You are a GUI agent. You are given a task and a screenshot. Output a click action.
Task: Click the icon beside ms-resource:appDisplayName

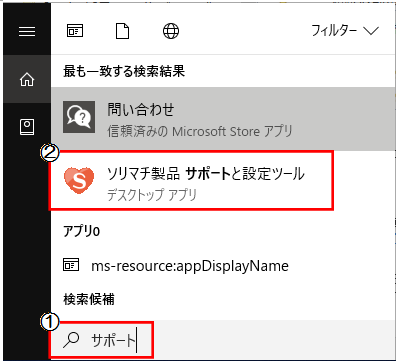(x=71, y=265)
